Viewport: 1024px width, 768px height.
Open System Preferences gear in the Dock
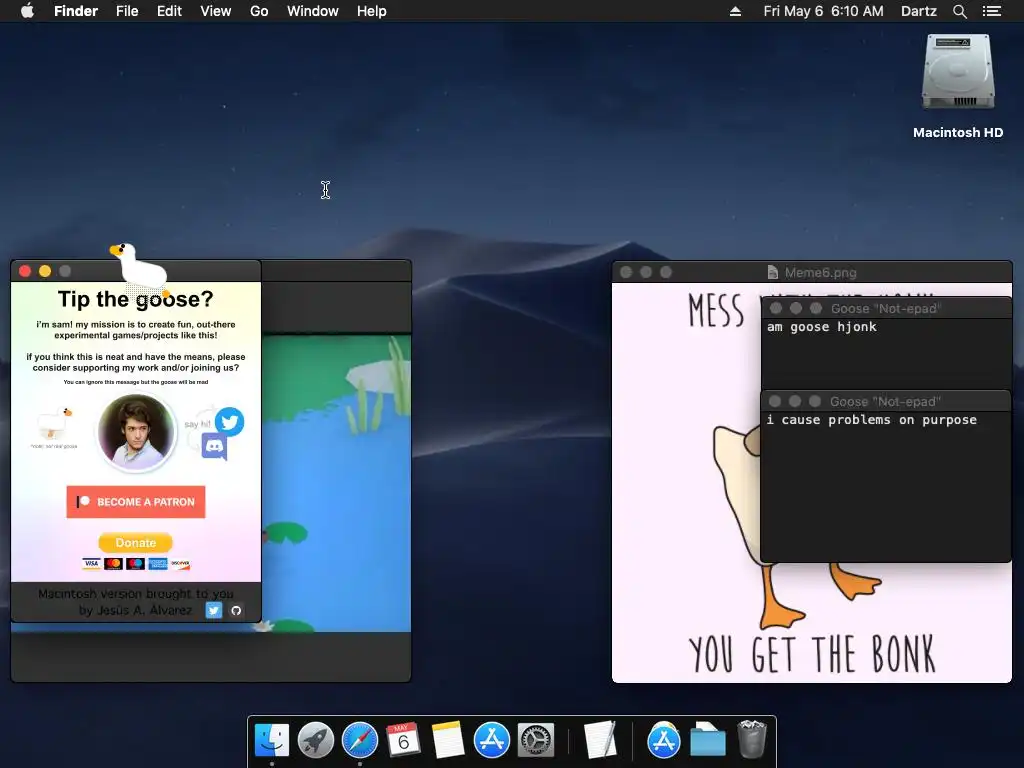click(536, 741)
